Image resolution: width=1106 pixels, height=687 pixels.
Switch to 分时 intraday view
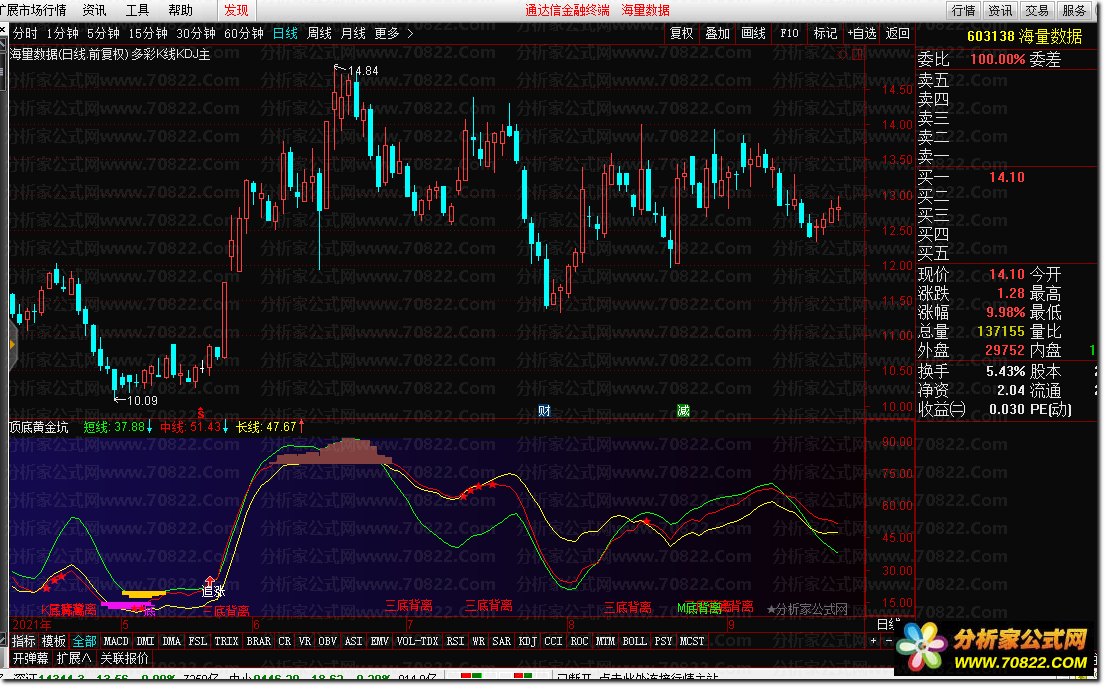click(25, 33)
